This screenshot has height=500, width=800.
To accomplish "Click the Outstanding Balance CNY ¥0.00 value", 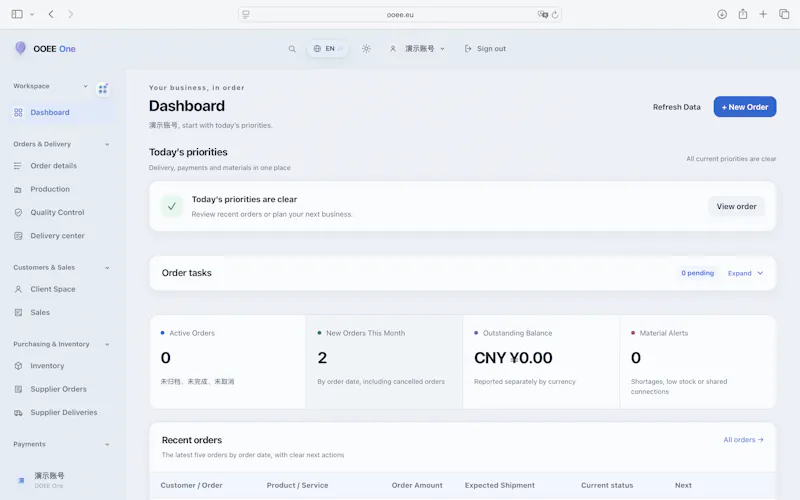I will pos(513,358).
